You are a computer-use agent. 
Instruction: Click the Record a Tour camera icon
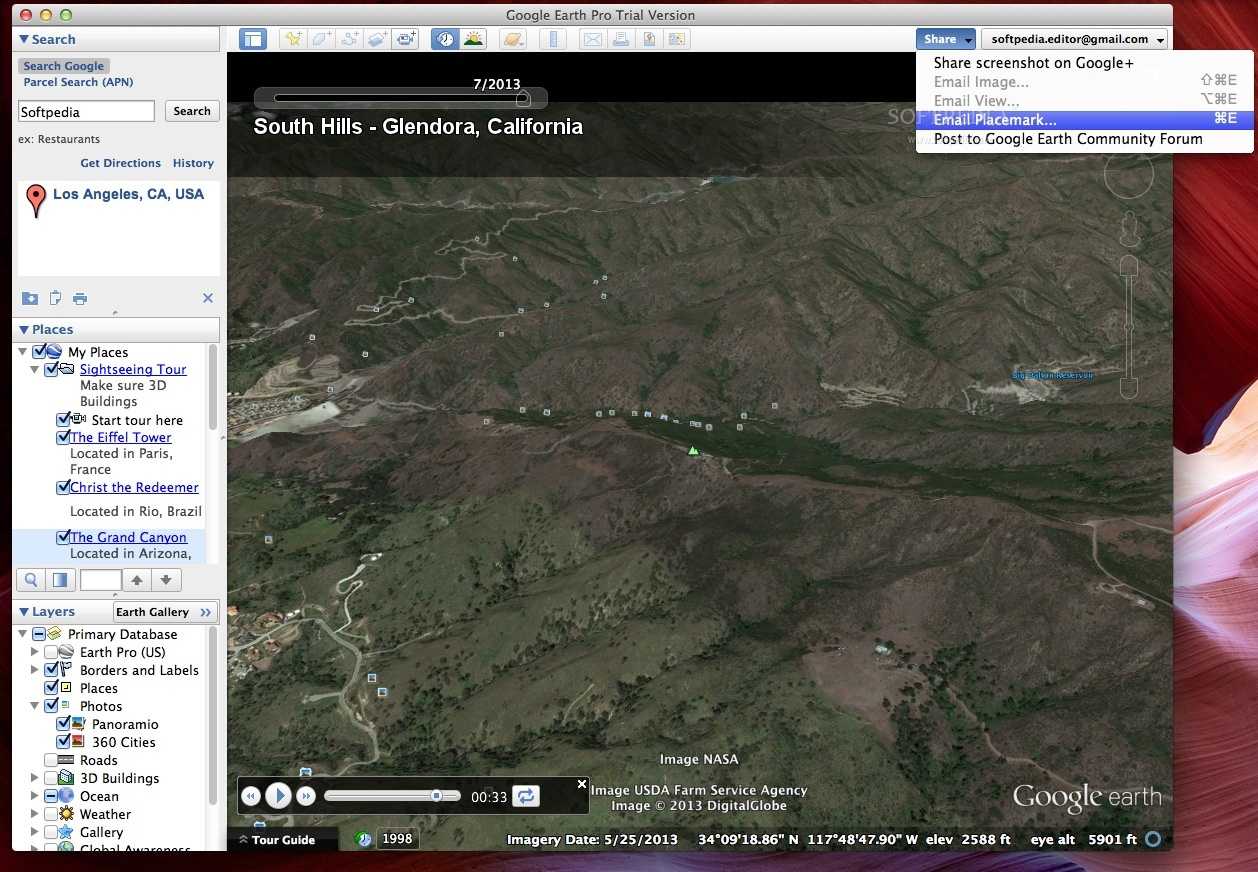click(405, 39)
